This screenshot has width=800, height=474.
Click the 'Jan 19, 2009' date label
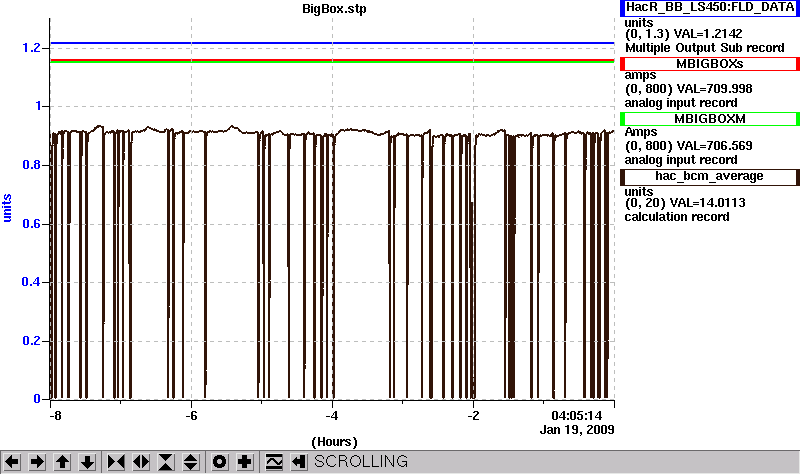pyautogui.click(x=577, y=430)
